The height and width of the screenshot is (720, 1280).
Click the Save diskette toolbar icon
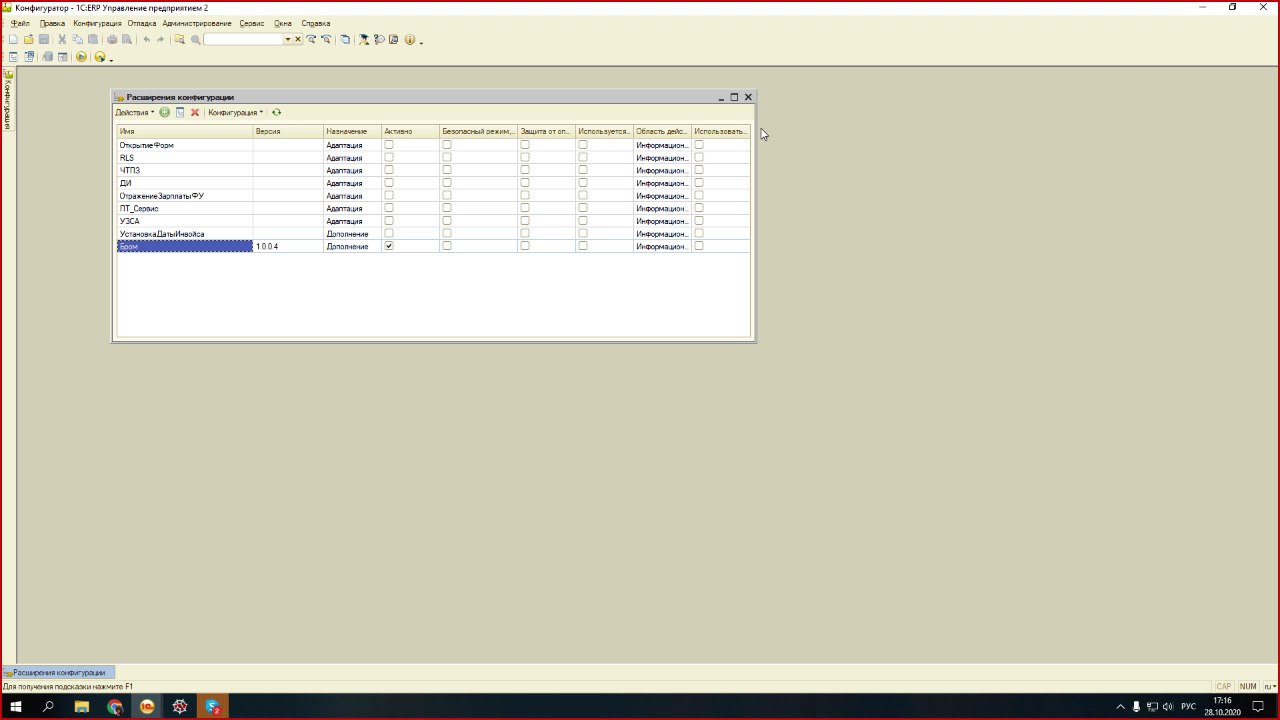(44, 39)
